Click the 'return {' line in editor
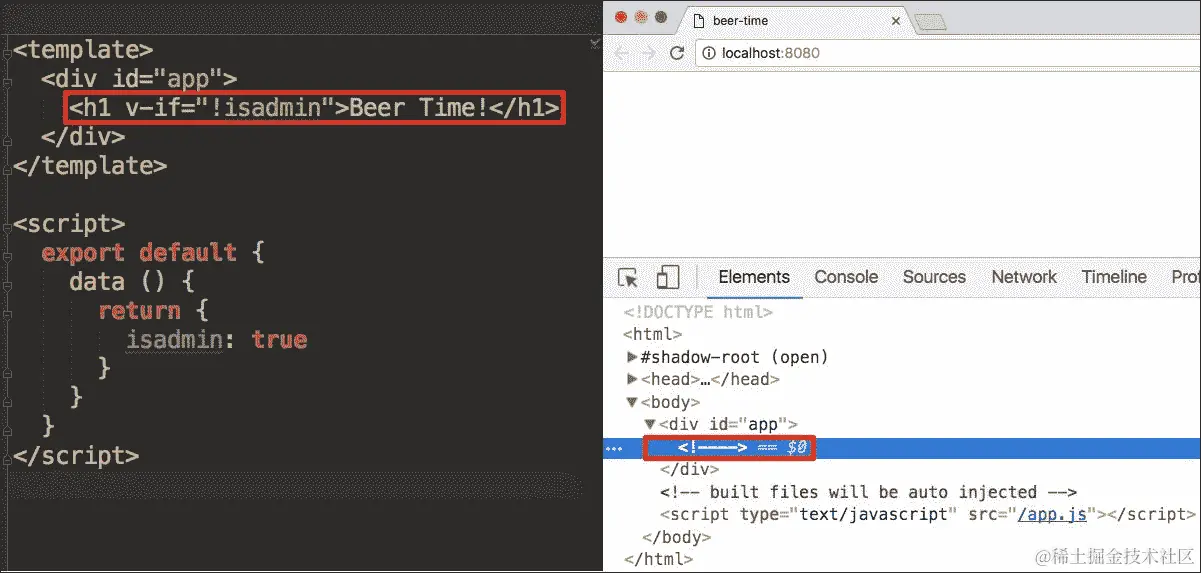Image resolution: width=1201 pixels, height=573 pixels. pyautogui.click(x=152, y=311)
